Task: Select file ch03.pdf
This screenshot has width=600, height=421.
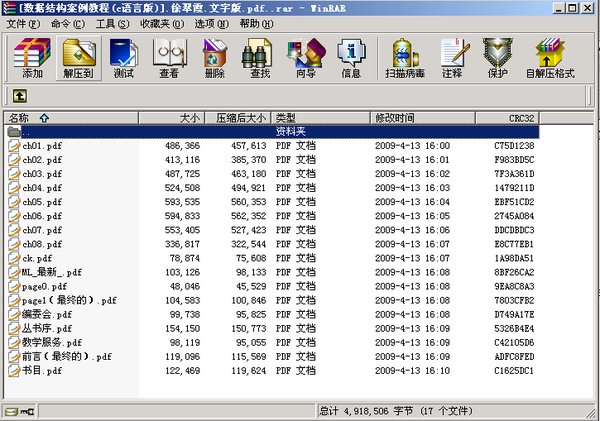Action: 42,174
